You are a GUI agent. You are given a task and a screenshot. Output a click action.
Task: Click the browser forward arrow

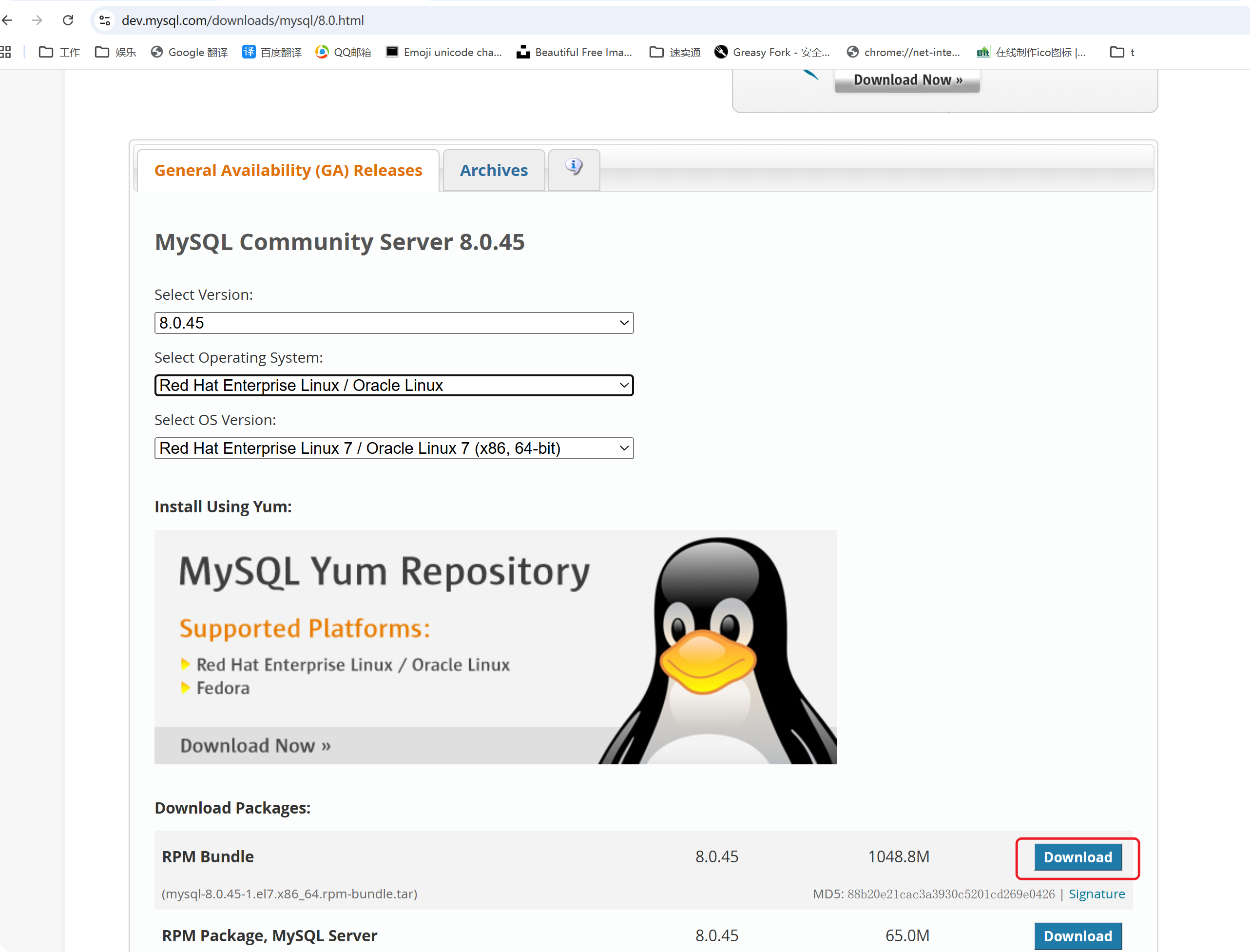click(38, 20)
